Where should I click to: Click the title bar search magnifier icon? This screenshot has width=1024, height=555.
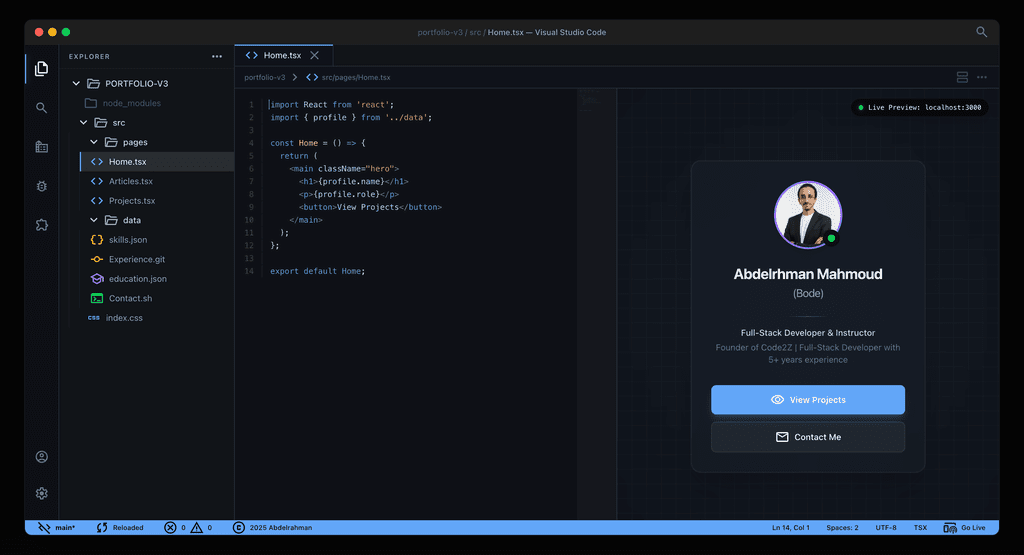coord(981,32)
